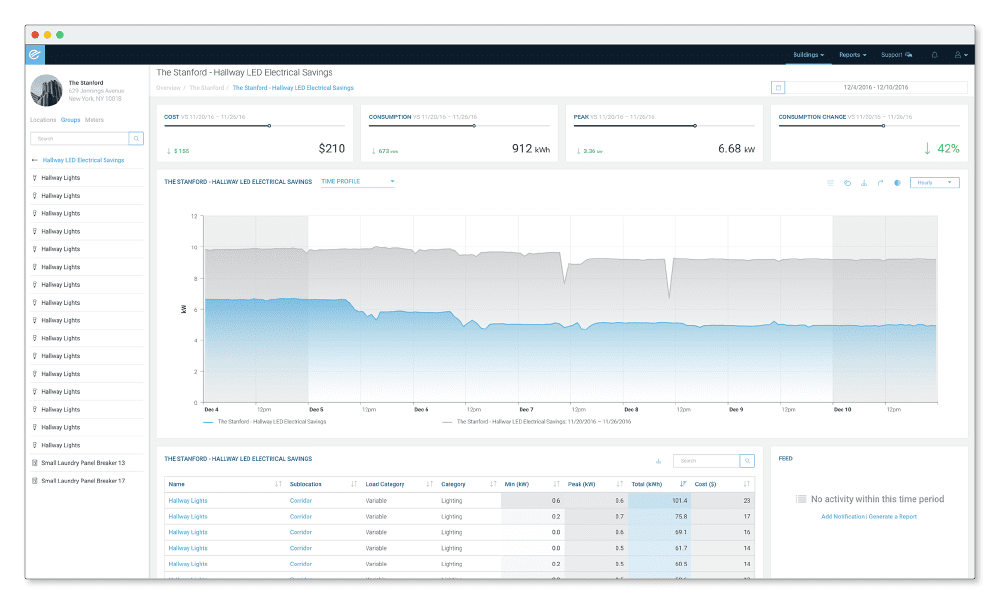Click the sidebar search magnifier icon
1000x604 pixels.
(136, 138)
